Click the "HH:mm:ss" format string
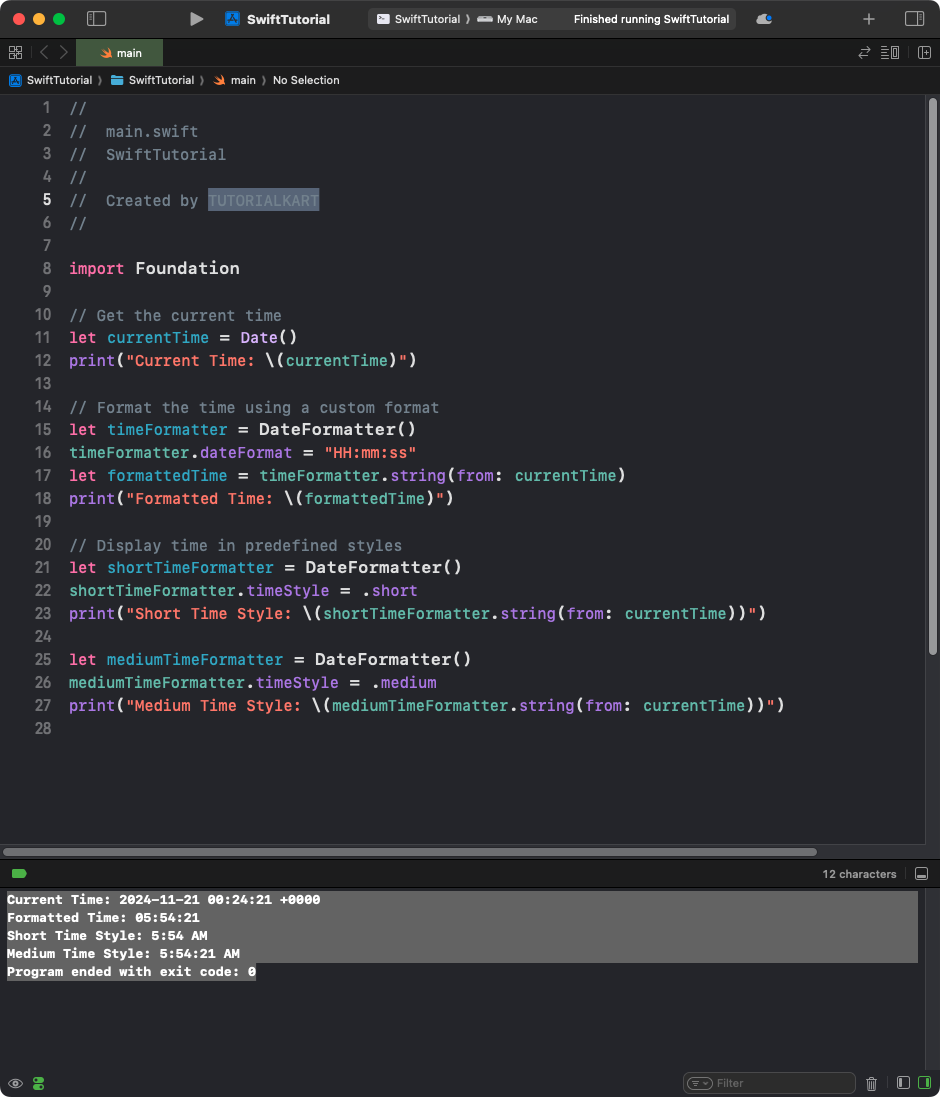Viewport: 940px width, 1097px height. click(370, 453)
